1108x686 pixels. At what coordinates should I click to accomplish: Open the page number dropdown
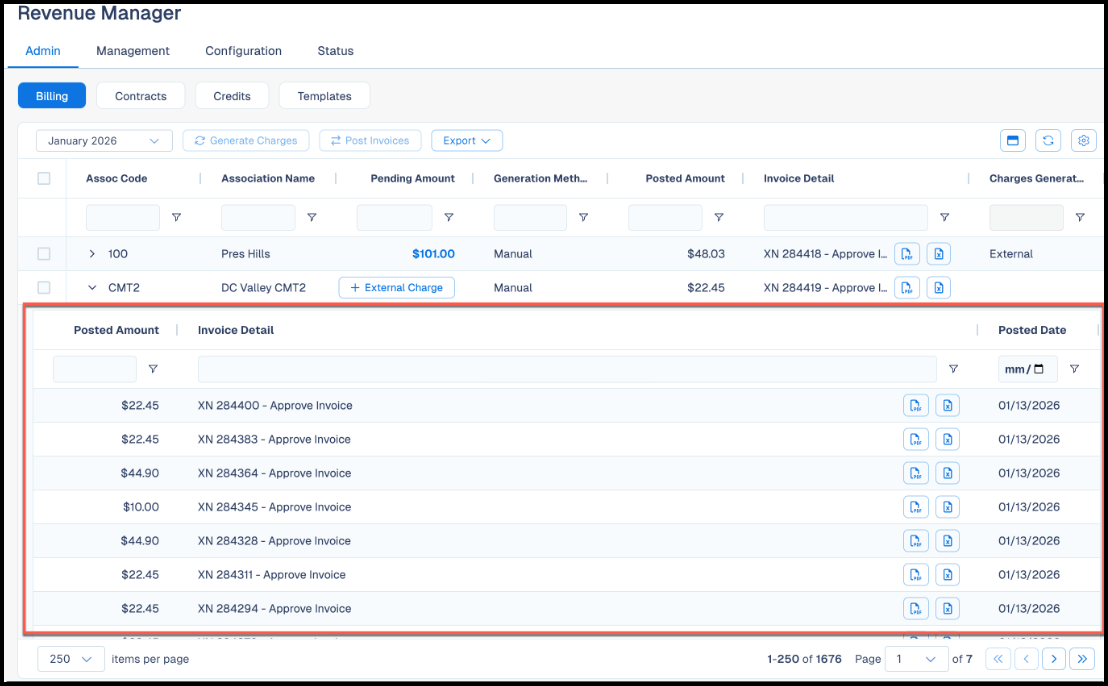point(917,659)
